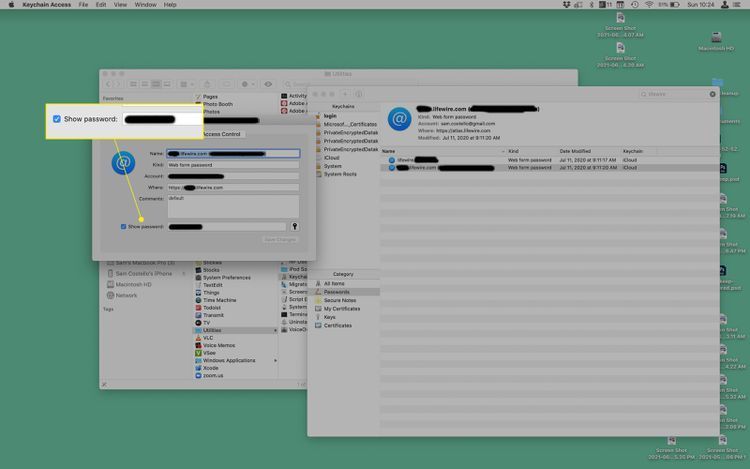
Task: Select the iCloud keychain in sidebar
Action: (x=332, y=157)
